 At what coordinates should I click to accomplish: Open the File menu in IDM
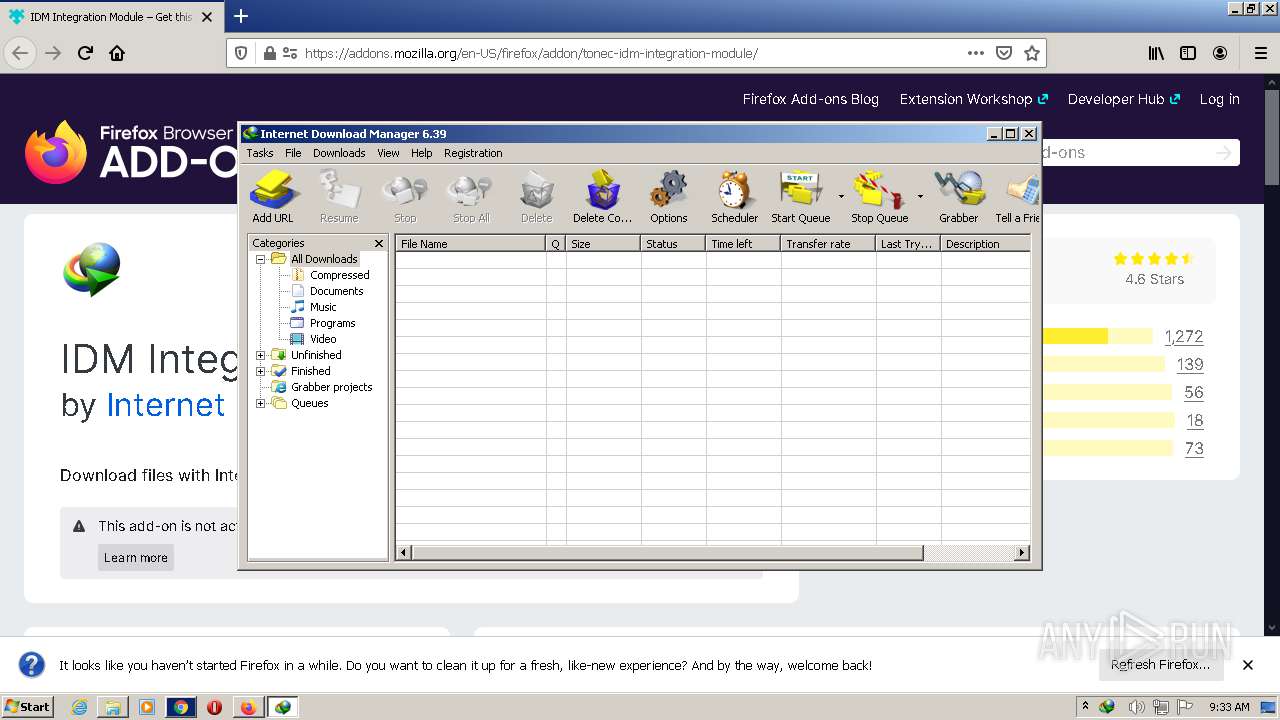click(293, 153)
